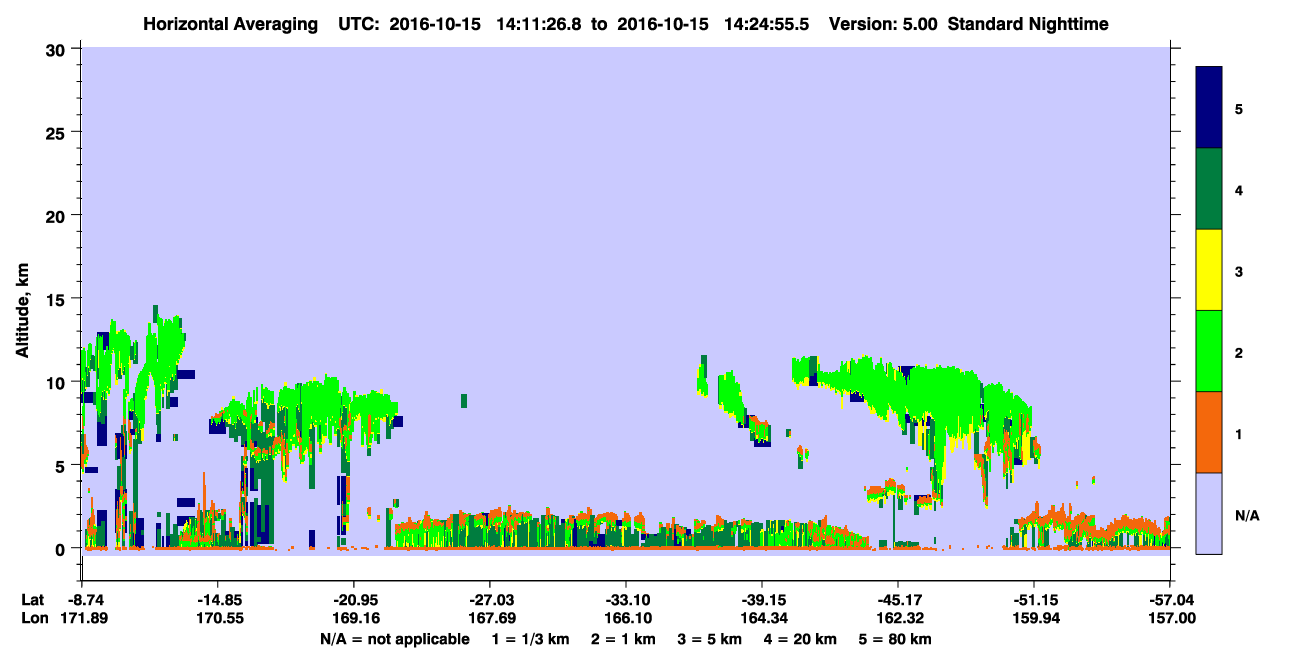Click the legend entry '2 = 1 km'
The width and height of the screenshot is (1300, 667).
(x=622, y=639)
